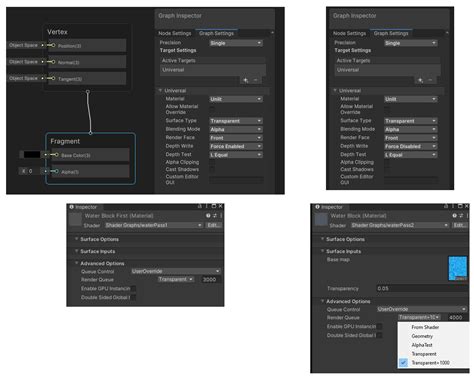Enable Double Sided Global Illumination on Water Block First
This screenshot has width=474, height=379.
(x=133, y=297)
